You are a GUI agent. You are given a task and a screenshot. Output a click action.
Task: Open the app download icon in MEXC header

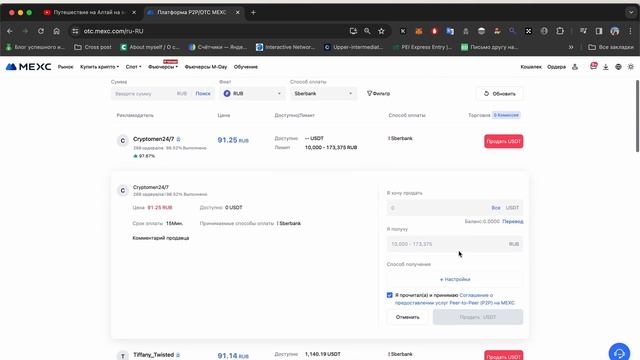coord(606,67)
